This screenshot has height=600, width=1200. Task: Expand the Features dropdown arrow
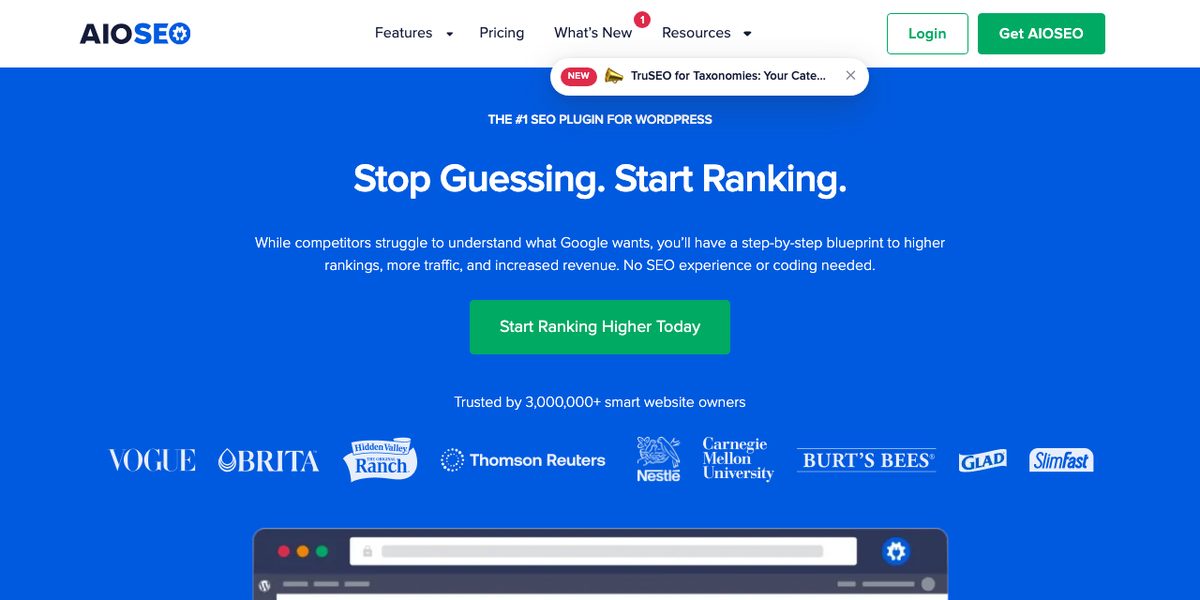coord(449,34)
